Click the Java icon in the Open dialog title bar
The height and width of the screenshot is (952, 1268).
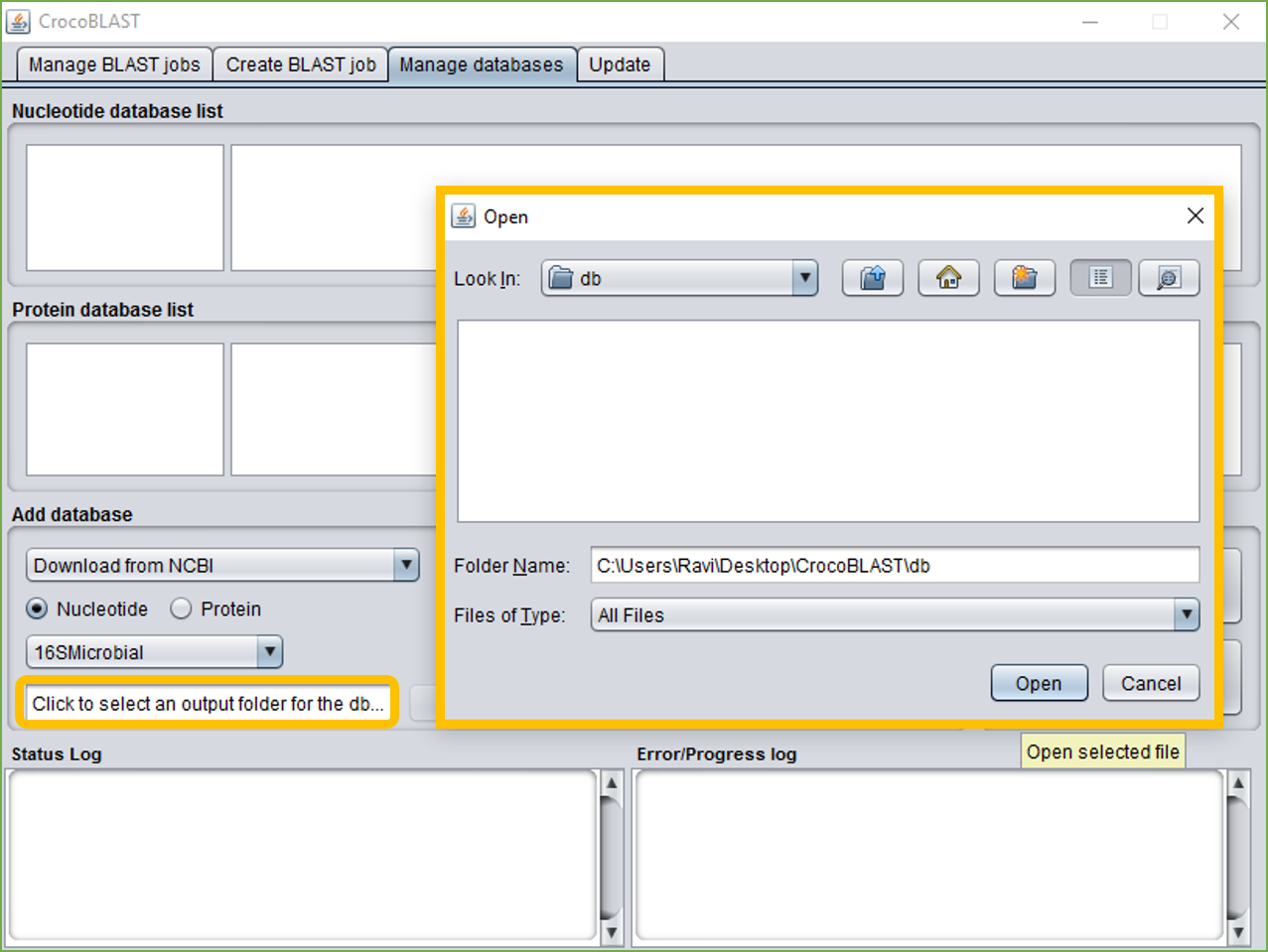point(464,216)
